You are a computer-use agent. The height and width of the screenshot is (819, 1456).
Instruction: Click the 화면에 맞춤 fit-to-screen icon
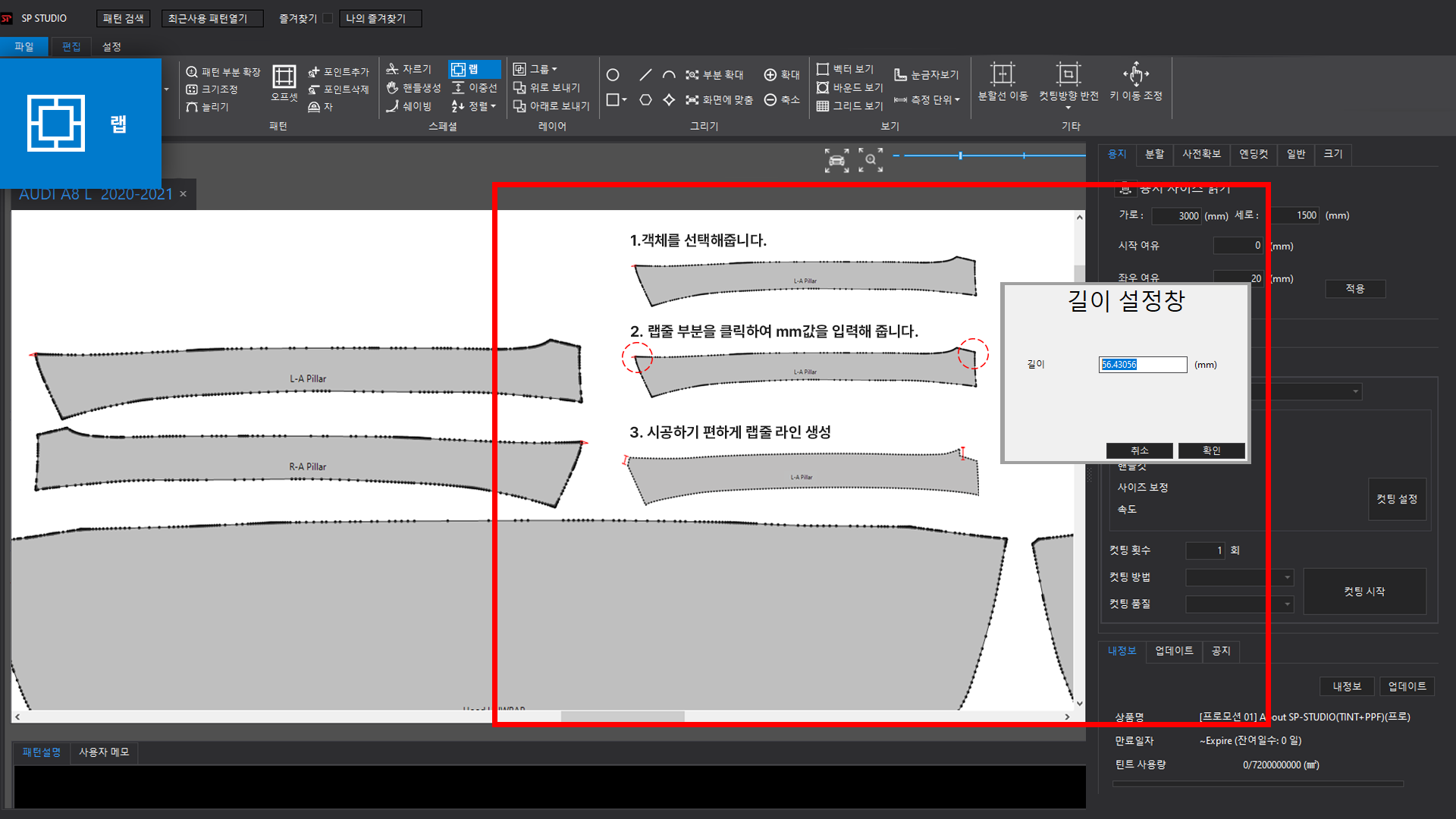[719, 100]
